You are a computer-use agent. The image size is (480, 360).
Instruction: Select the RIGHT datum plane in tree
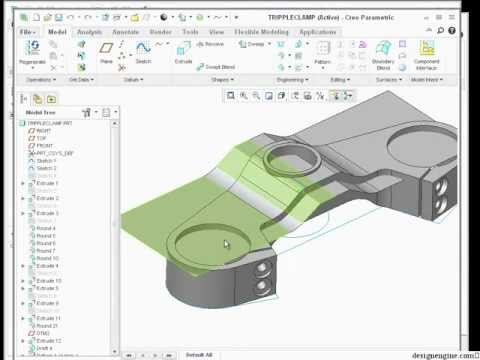pyautogui.click(x=40, y=131)
